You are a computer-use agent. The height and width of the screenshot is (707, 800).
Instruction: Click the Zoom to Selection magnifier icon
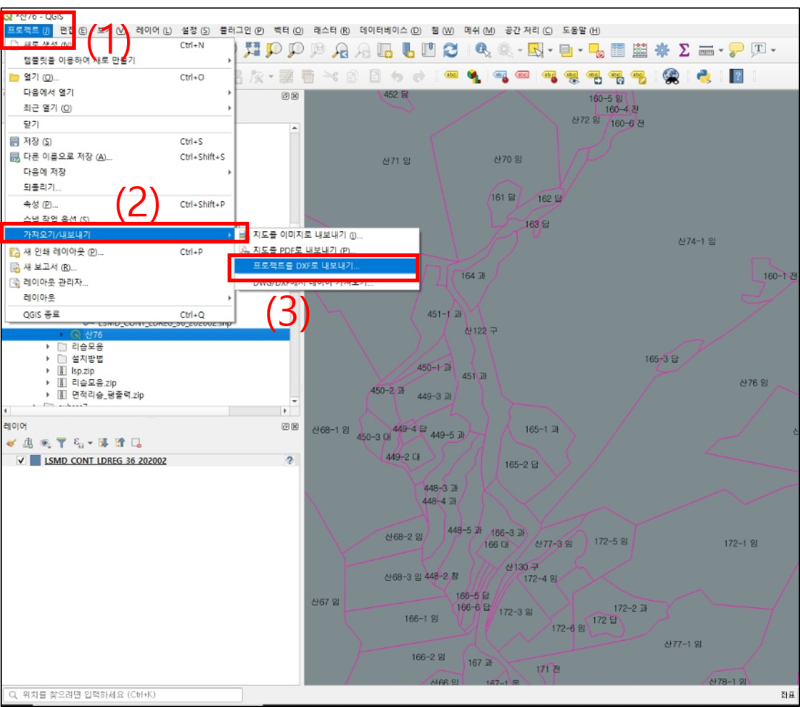274,49
